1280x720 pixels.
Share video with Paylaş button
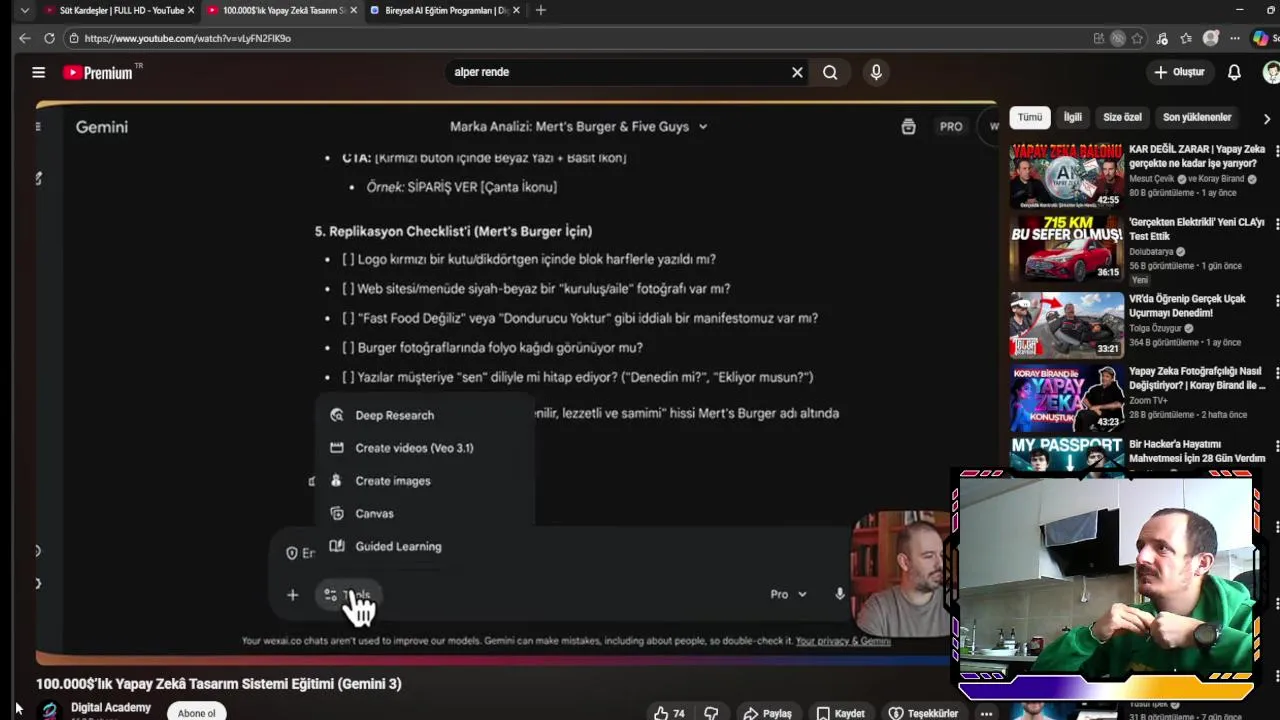point(768,713)
